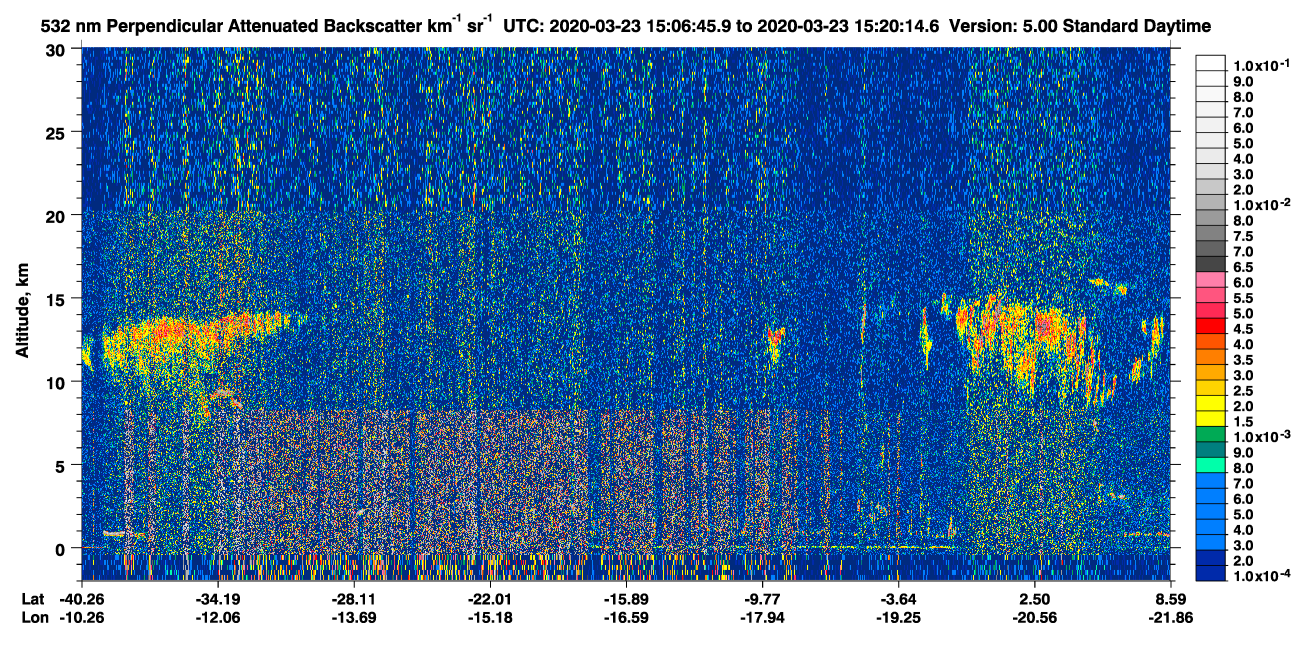The image size is (1300, 667).
Task: Select the 2.5 color scale label
Action: [x=1242, y=391]
